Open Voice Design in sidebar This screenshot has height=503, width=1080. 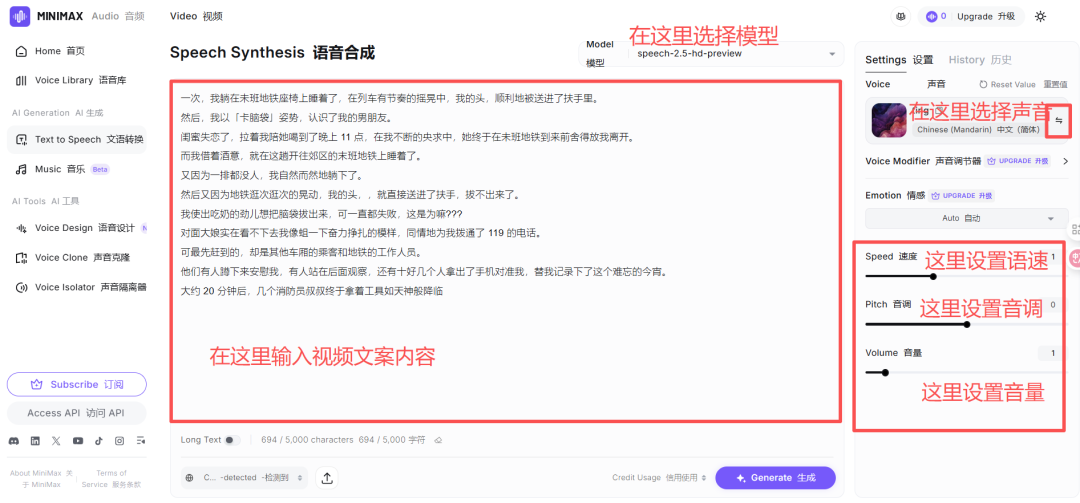(76, 228)
